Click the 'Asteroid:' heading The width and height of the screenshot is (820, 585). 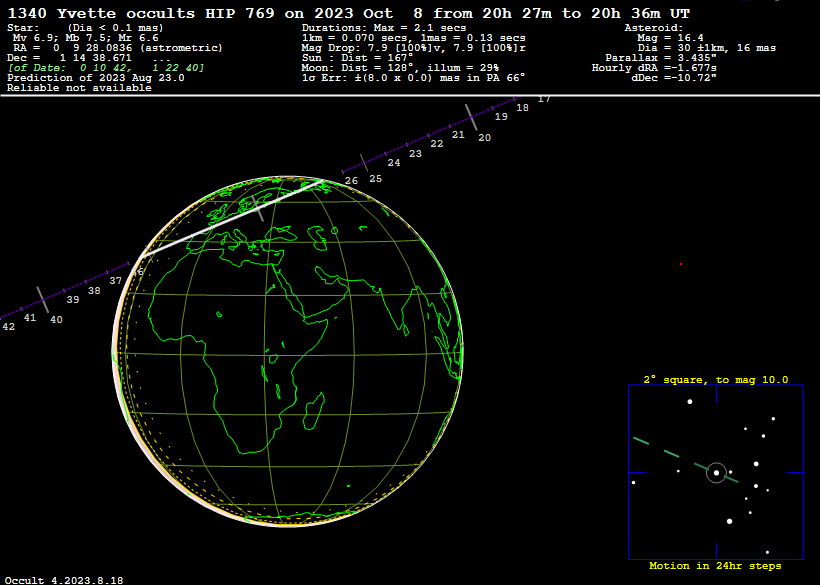[x=654, y=28]
